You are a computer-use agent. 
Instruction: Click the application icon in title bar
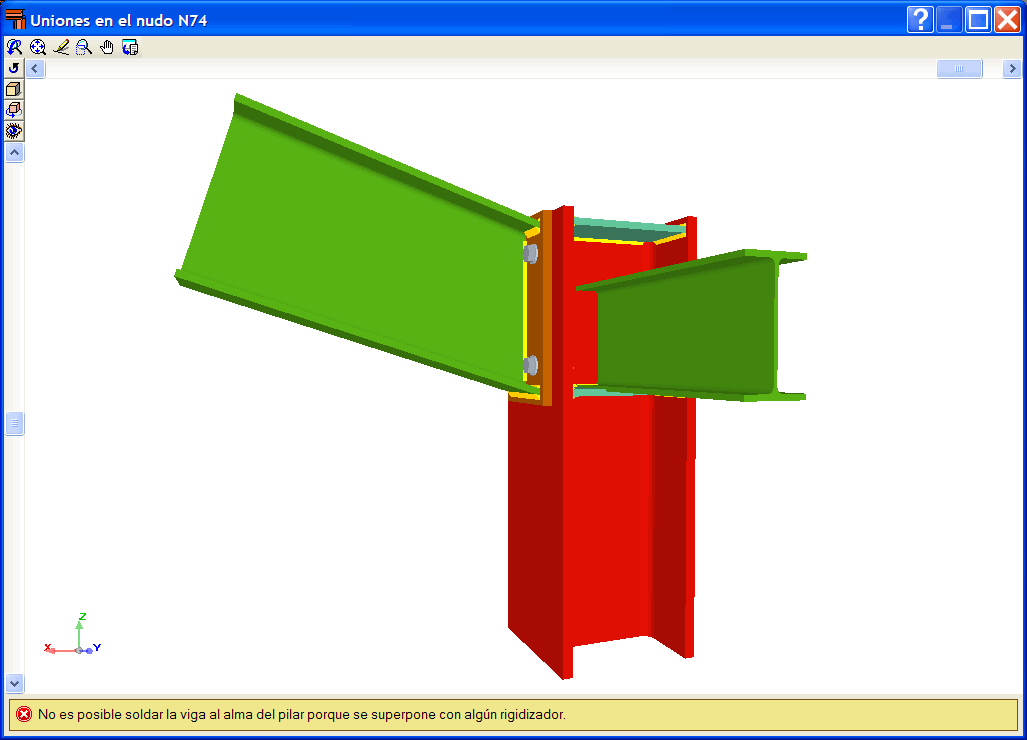[15, 20]
